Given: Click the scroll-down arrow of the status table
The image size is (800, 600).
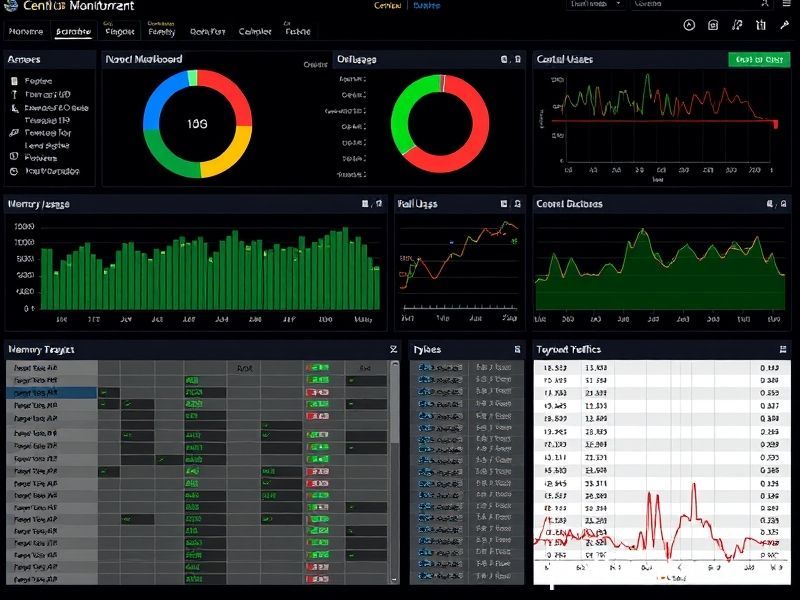Looking at the screenshot, I should coord(395,580).
